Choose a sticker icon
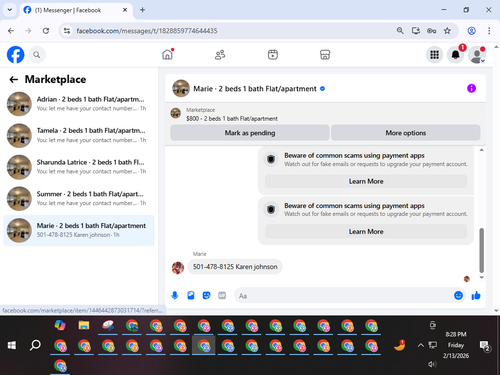500x375 pixels. 207,295
